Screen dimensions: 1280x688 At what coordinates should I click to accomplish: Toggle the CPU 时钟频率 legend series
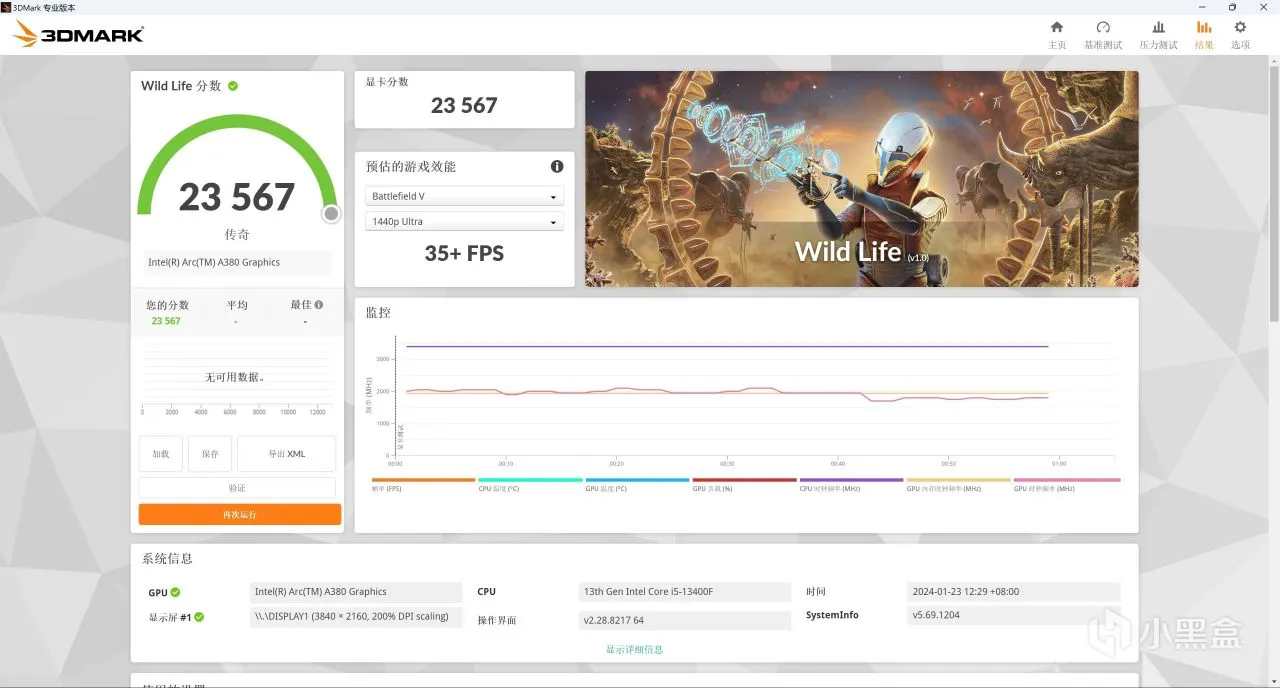coord(851,484)
